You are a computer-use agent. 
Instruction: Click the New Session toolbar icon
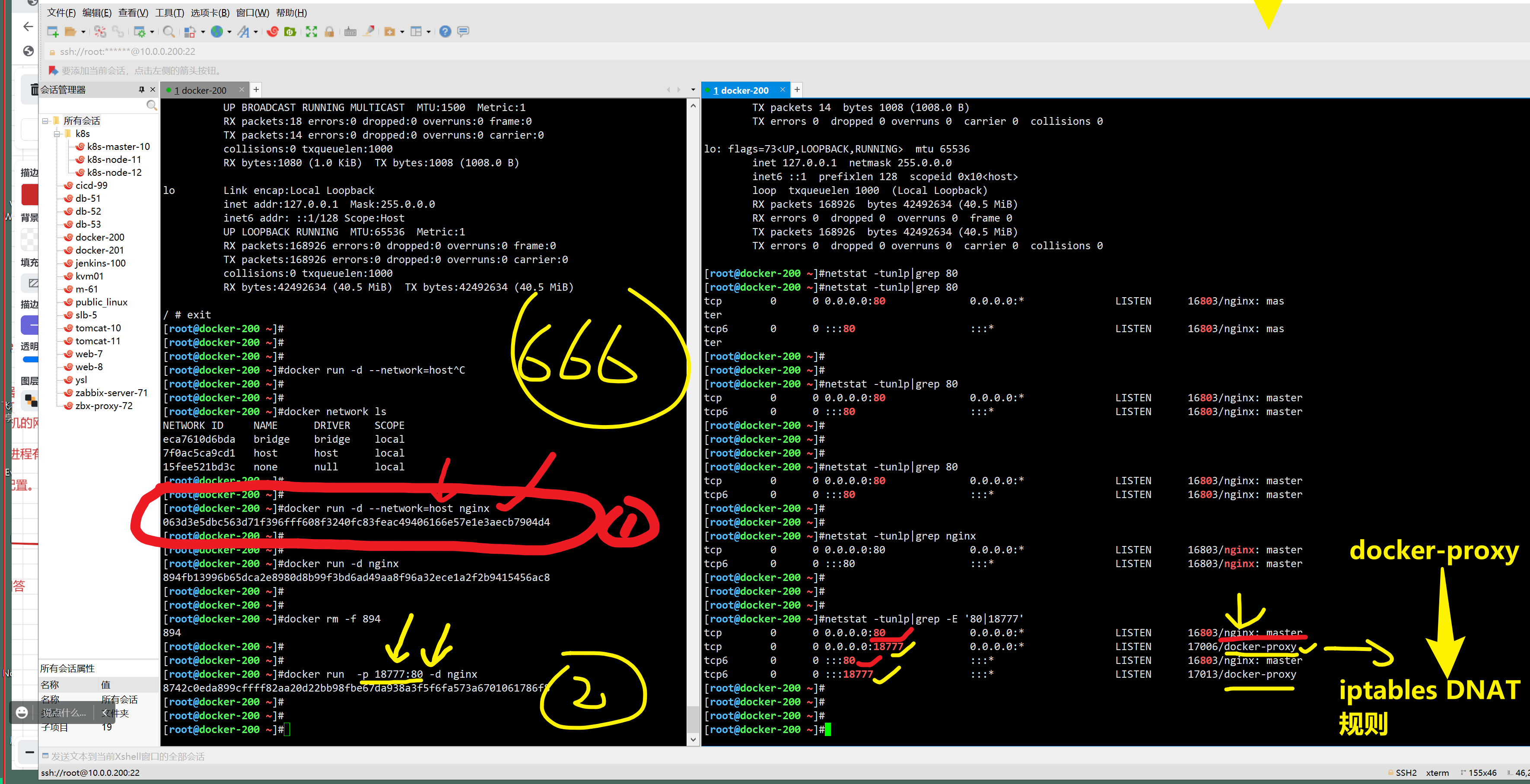53,32
